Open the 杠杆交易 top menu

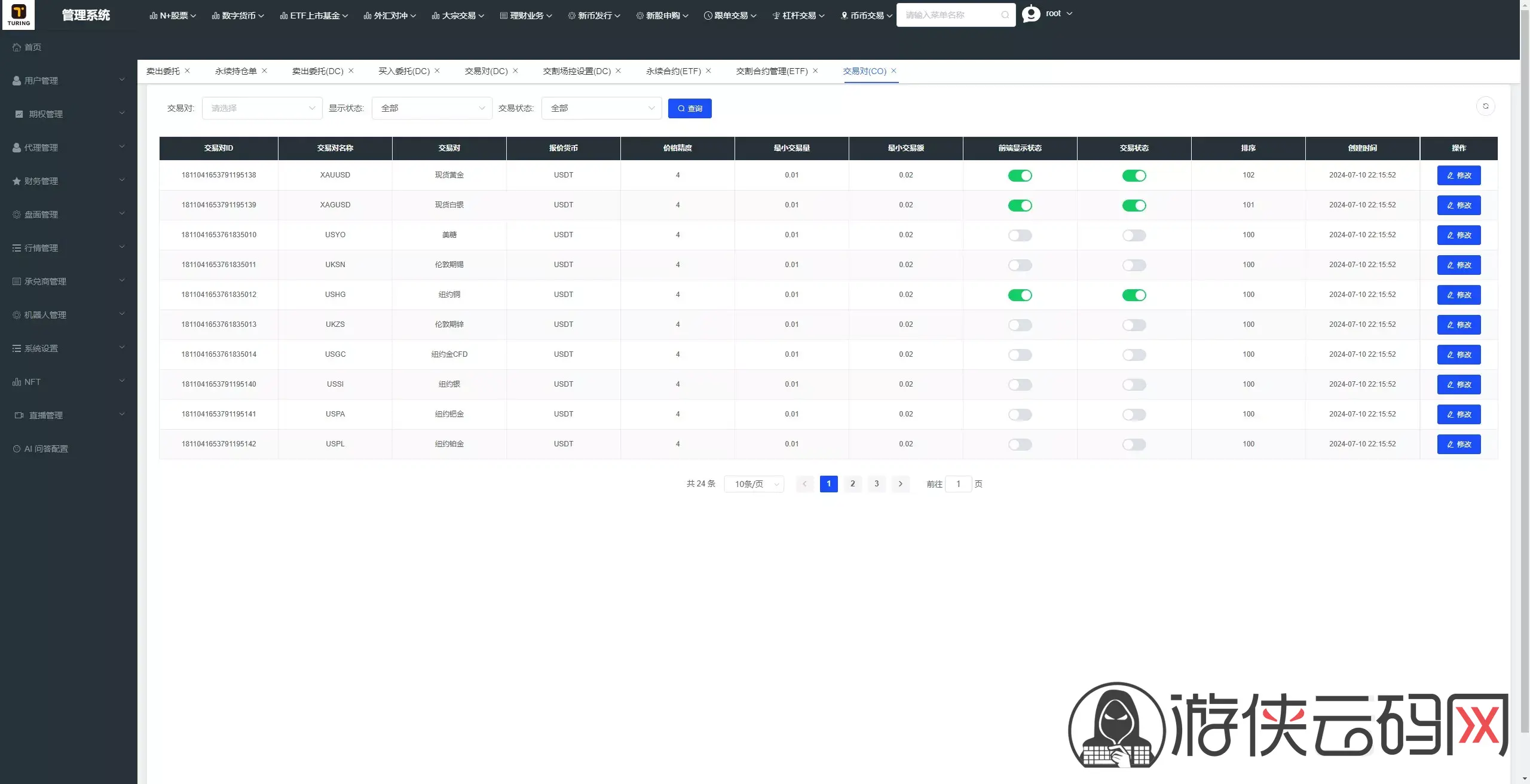(798, 16)
